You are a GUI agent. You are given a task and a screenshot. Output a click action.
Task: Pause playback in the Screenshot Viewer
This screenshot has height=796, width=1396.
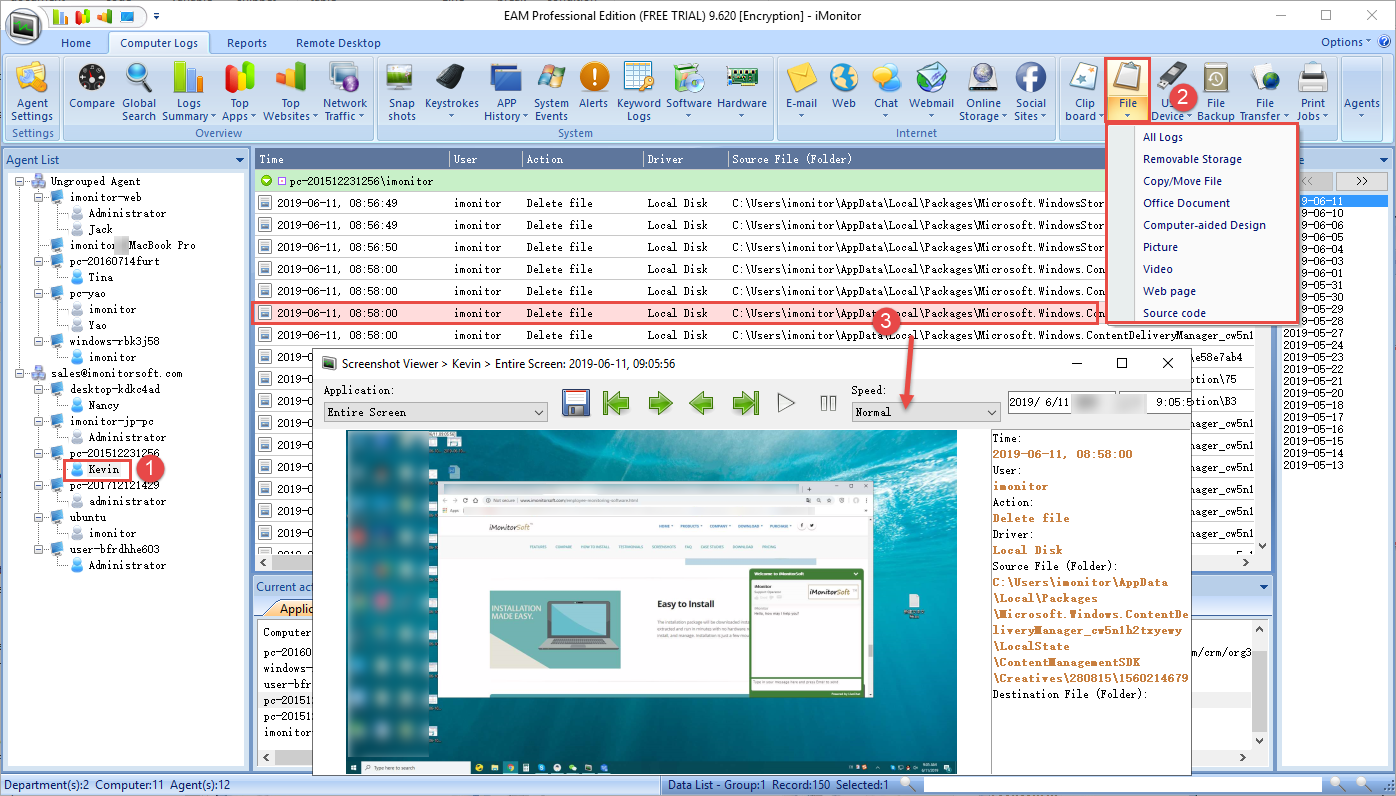(828, 403)
